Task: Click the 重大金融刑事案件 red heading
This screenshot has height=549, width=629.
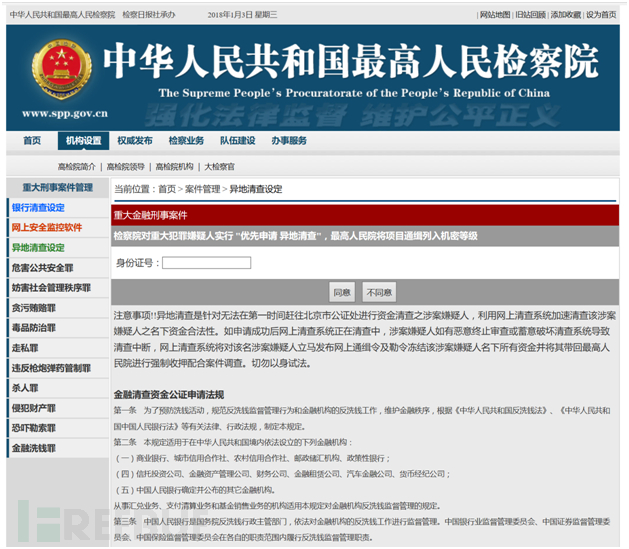Action: pos(150,216)
